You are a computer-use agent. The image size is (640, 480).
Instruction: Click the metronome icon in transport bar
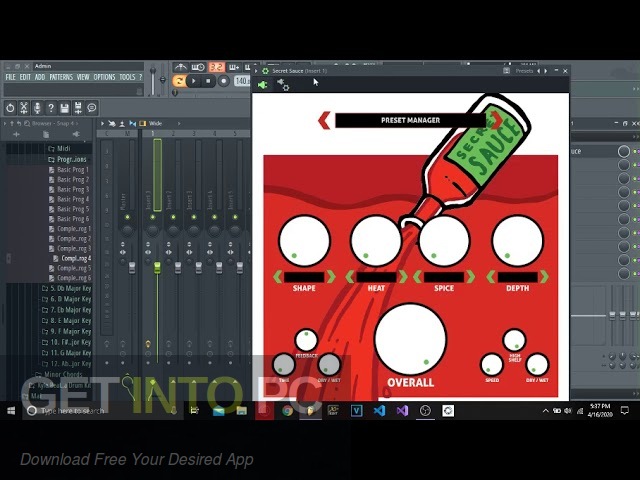(x=180, y=67)
